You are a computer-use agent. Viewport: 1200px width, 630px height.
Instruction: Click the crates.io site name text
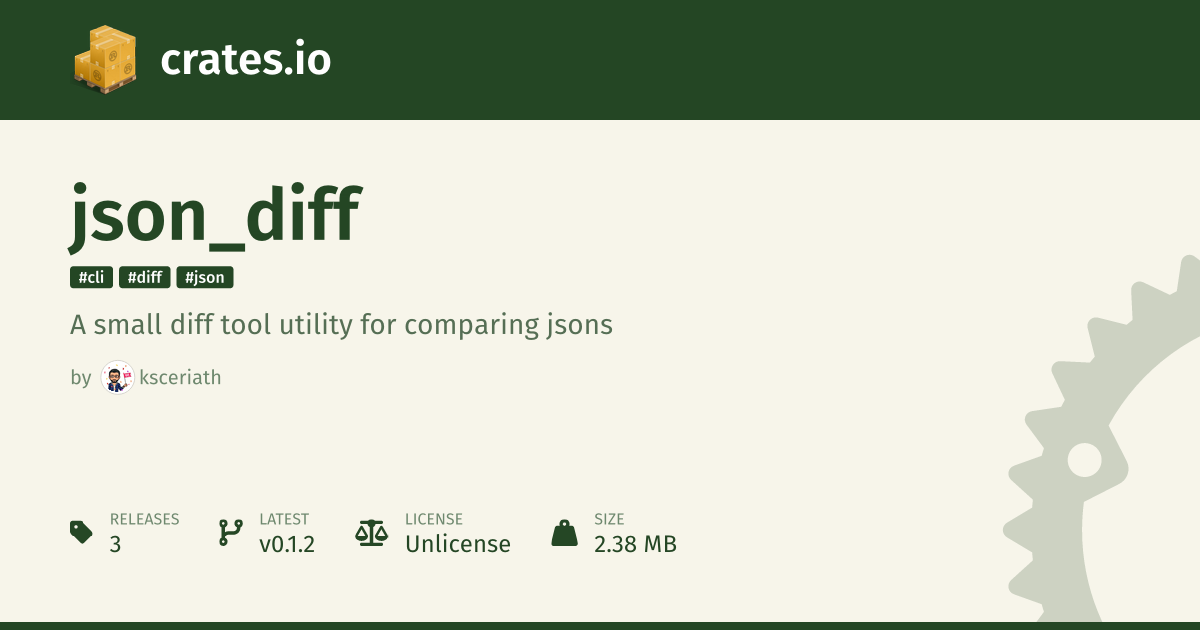coord(245,60)
